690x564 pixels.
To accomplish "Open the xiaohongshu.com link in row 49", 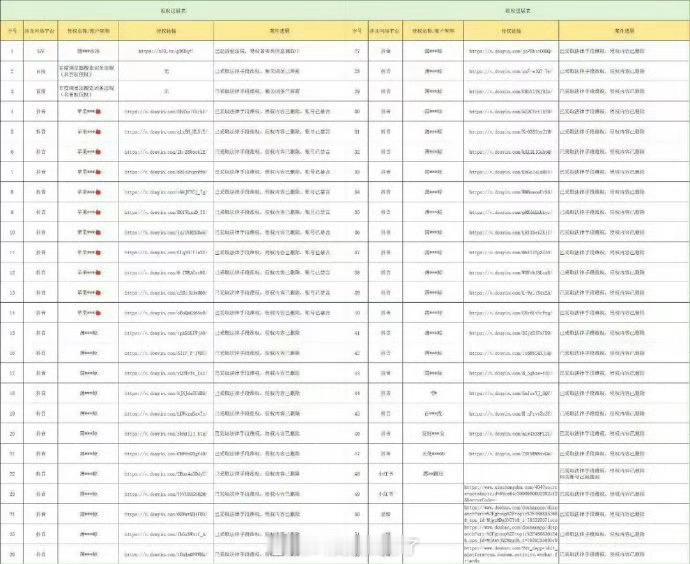I will tap(511, 494).
